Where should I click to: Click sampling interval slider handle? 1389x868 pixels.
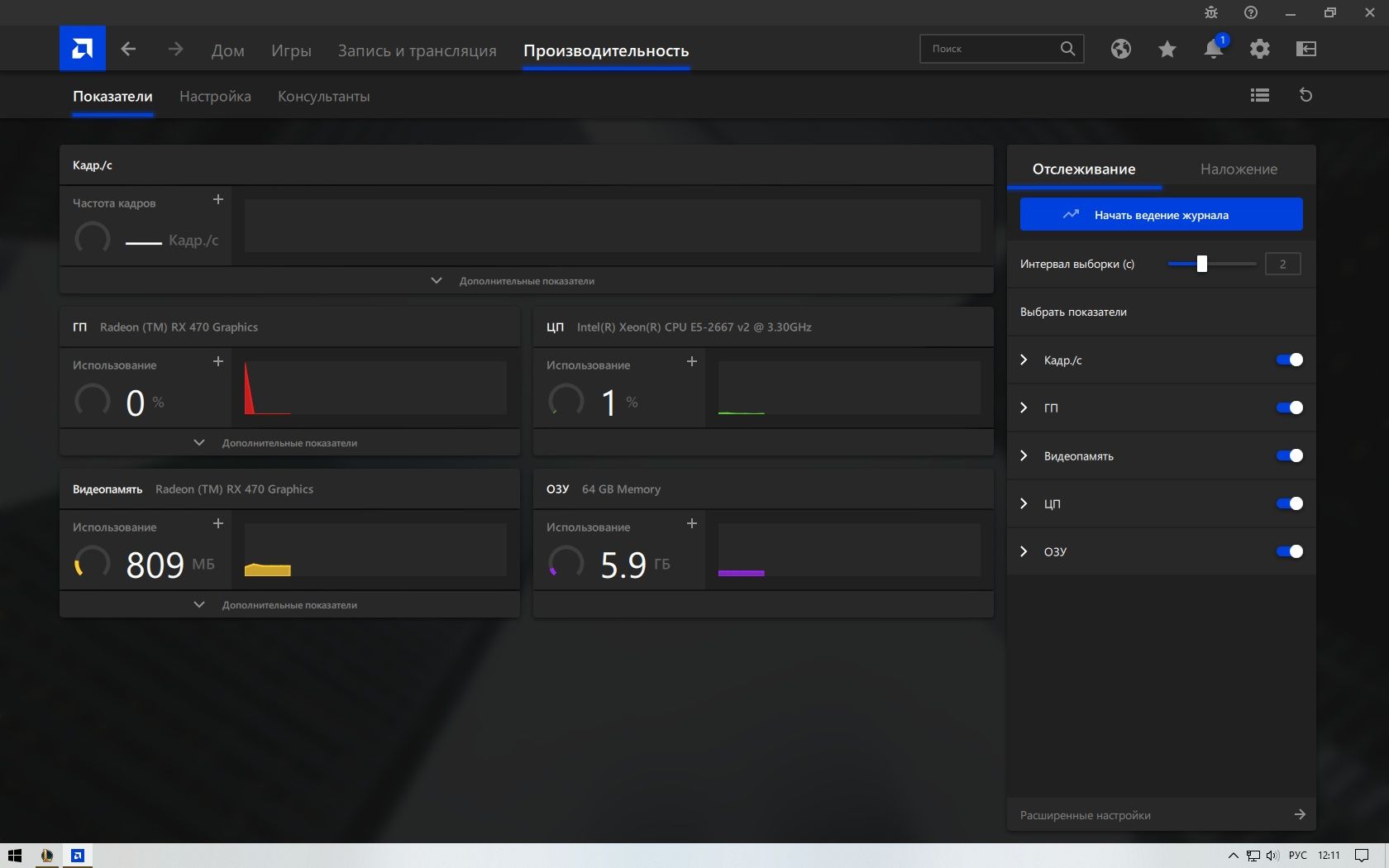point(1202,264)
